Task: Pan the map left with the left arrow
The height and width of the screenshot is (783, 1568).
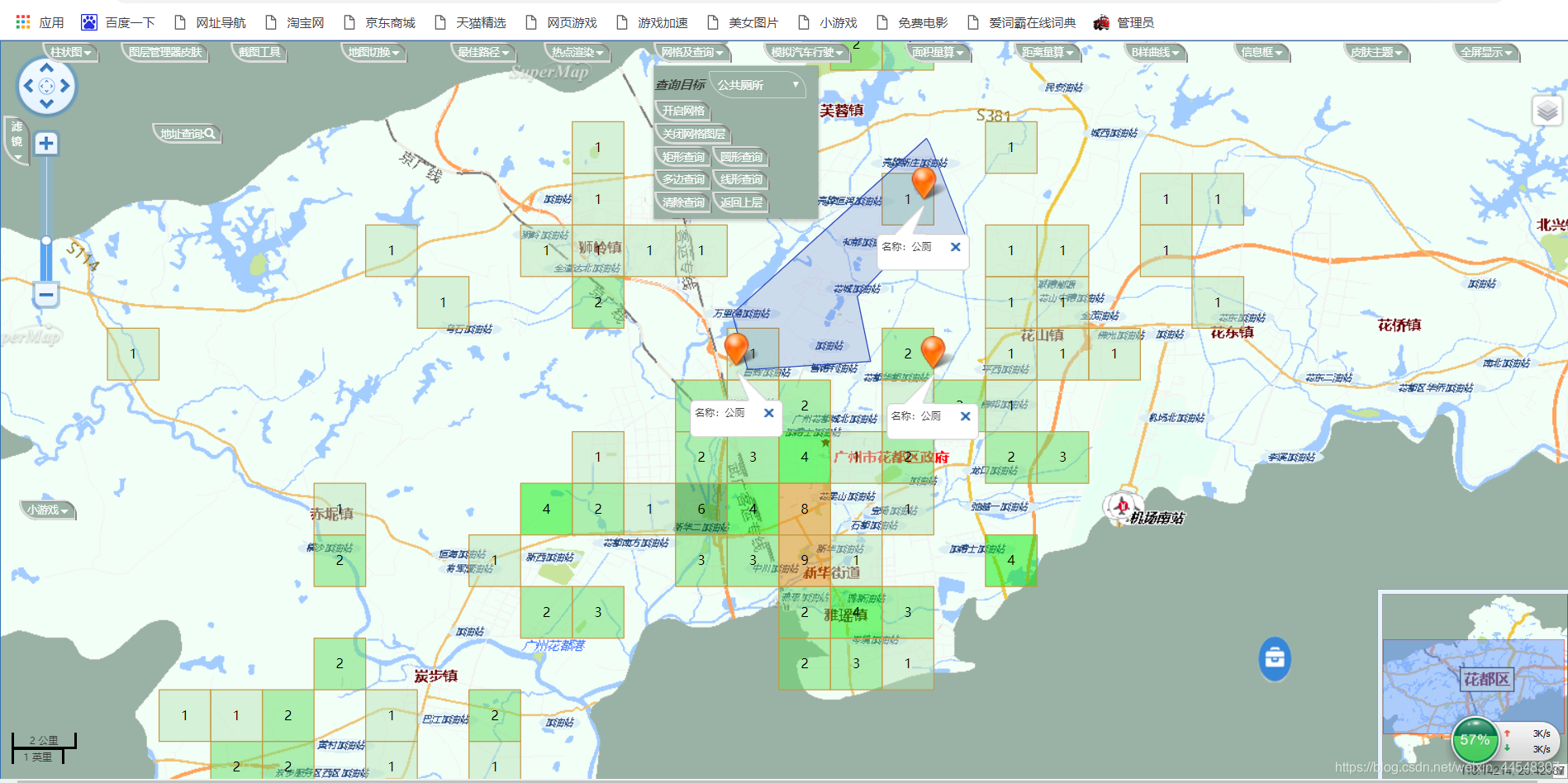Action: (x=28, y=86)
